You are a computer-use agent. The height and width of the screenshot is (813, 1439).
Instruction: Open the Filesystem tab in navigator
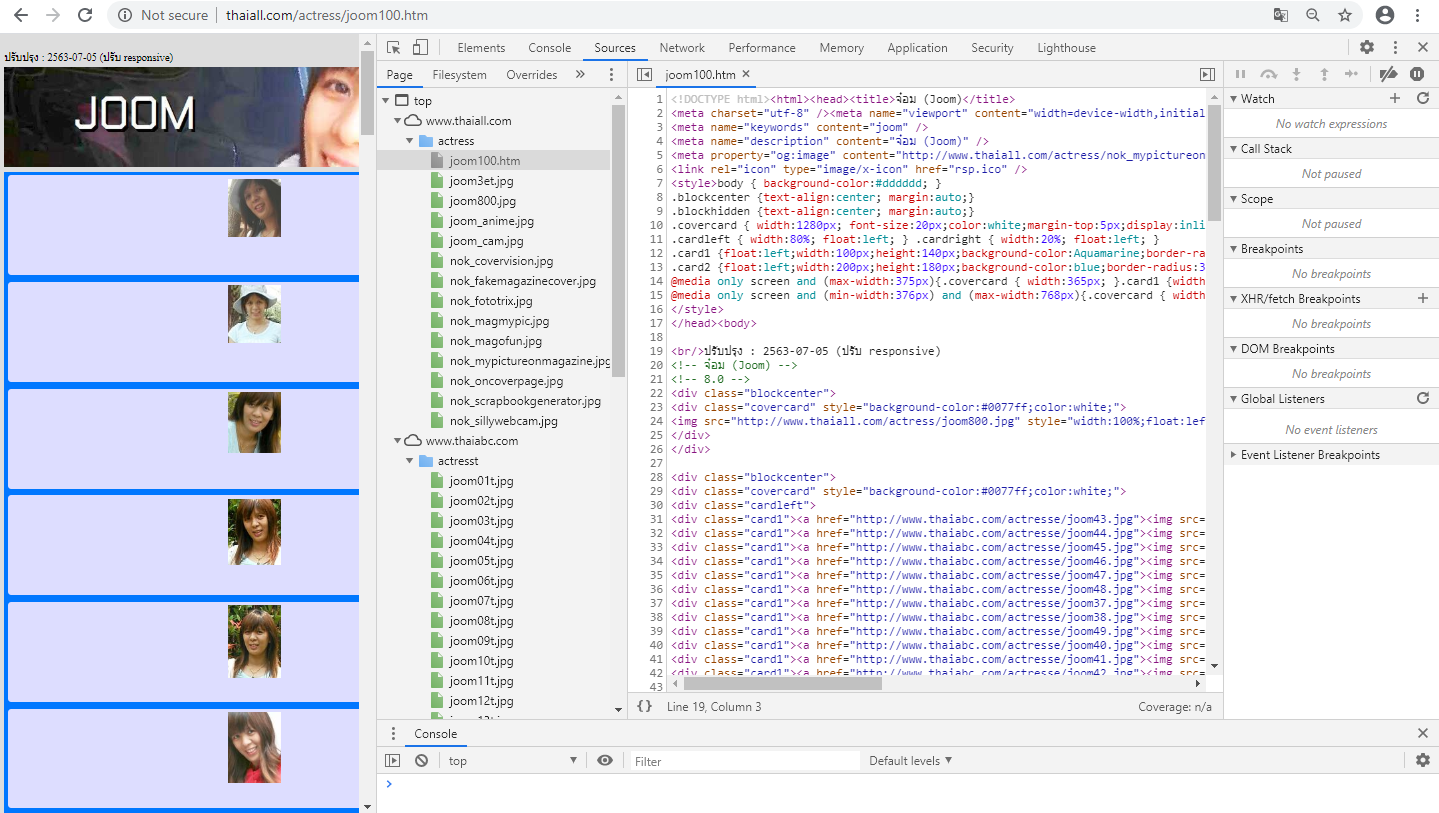click(x=459, y=74)
